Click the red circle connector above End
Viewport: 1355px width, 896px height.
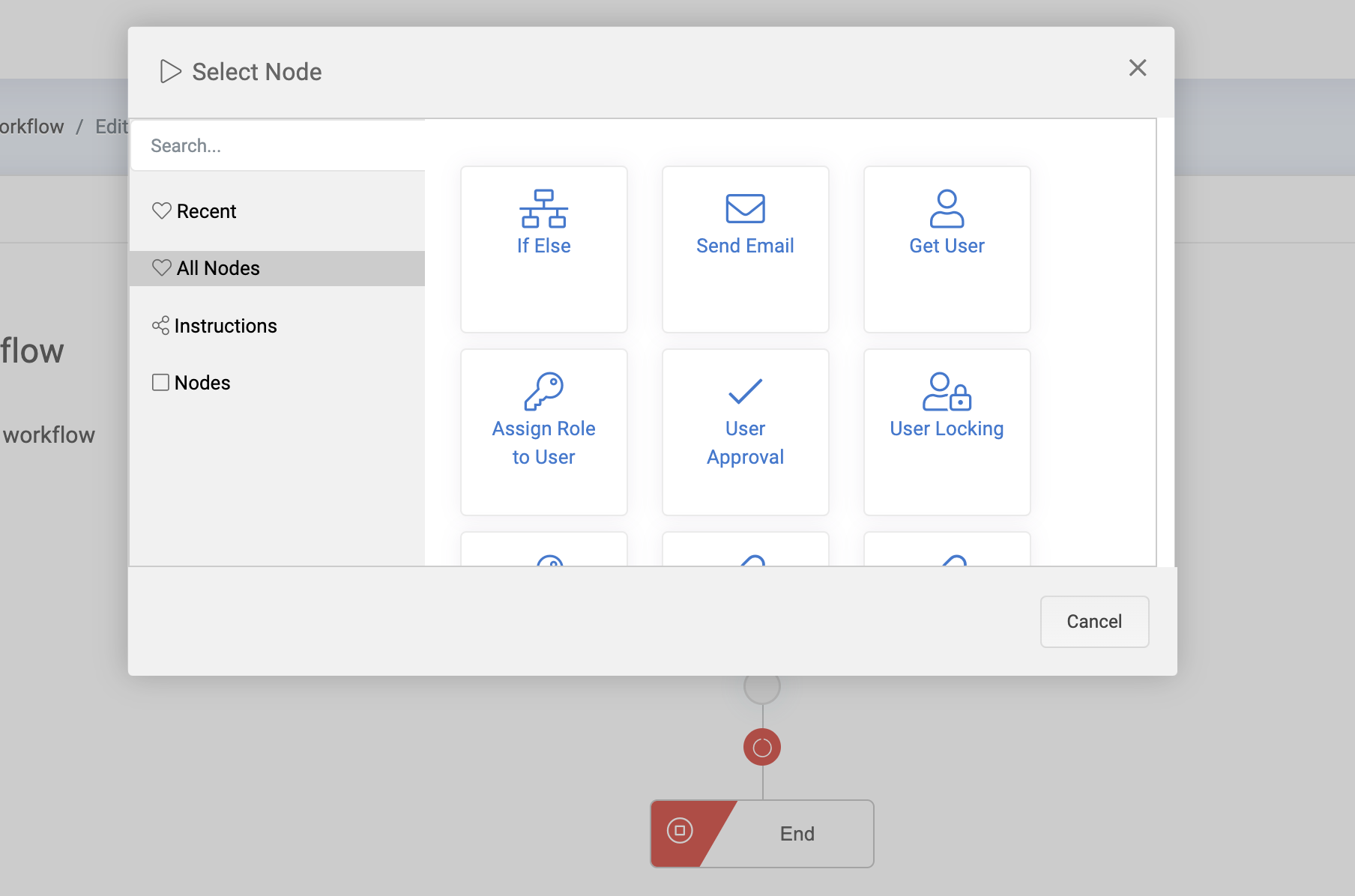(x=762, y=747)
